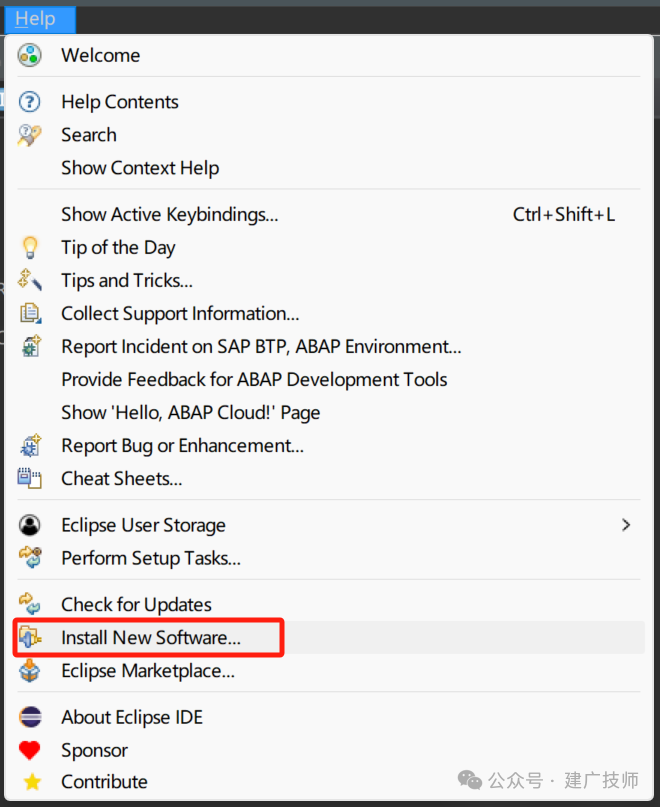Click the Cheat Sheets icon
660x807 pixels.
point(29,478)
